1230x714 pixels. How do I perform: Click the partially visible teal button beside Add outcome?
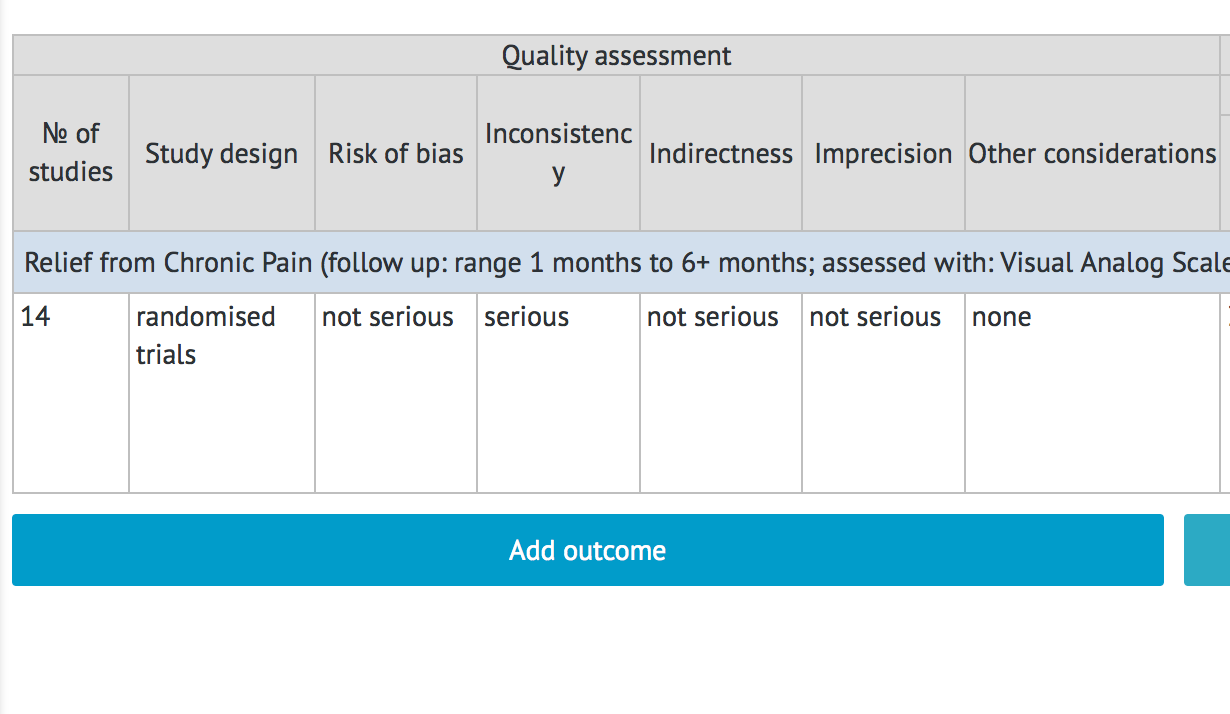coord(1207,550)
